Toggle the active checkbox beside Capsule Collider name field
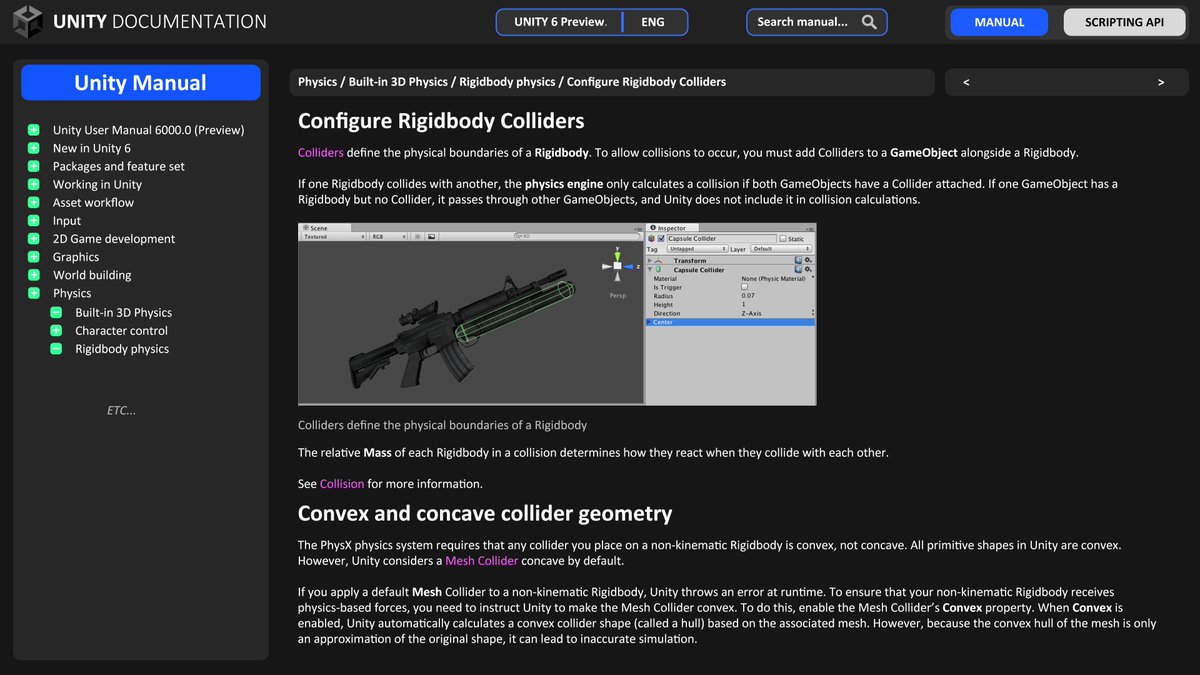The image size is (1200, 675). click(x=661, y=239)
